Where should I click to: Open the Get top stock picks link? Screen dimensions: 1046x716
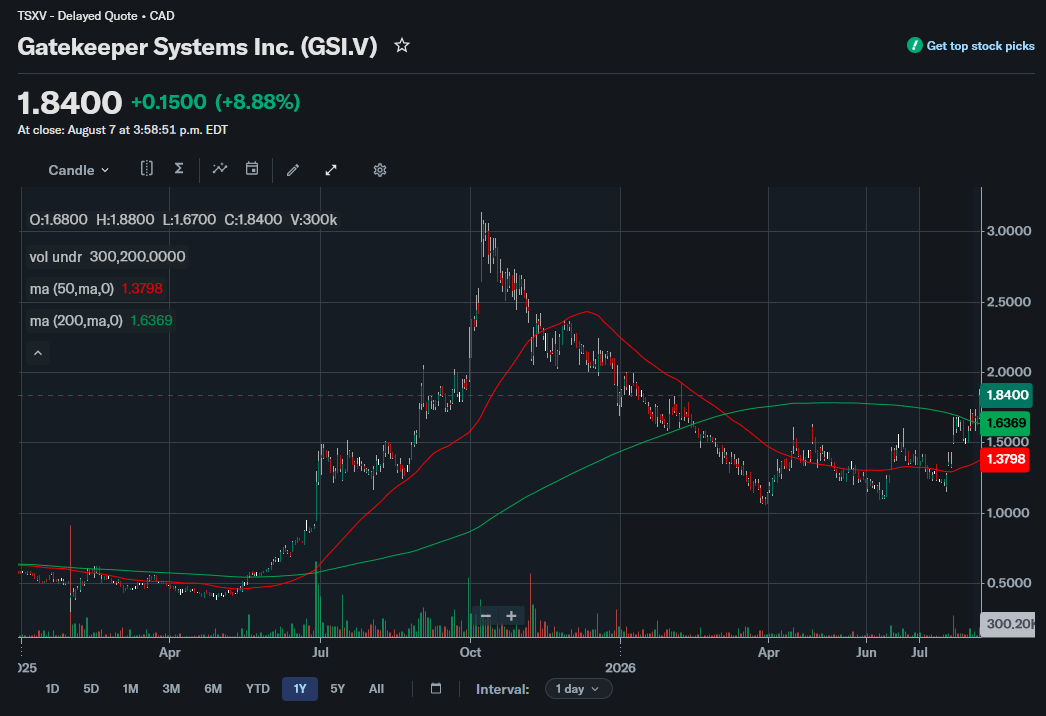coord(971,46)
